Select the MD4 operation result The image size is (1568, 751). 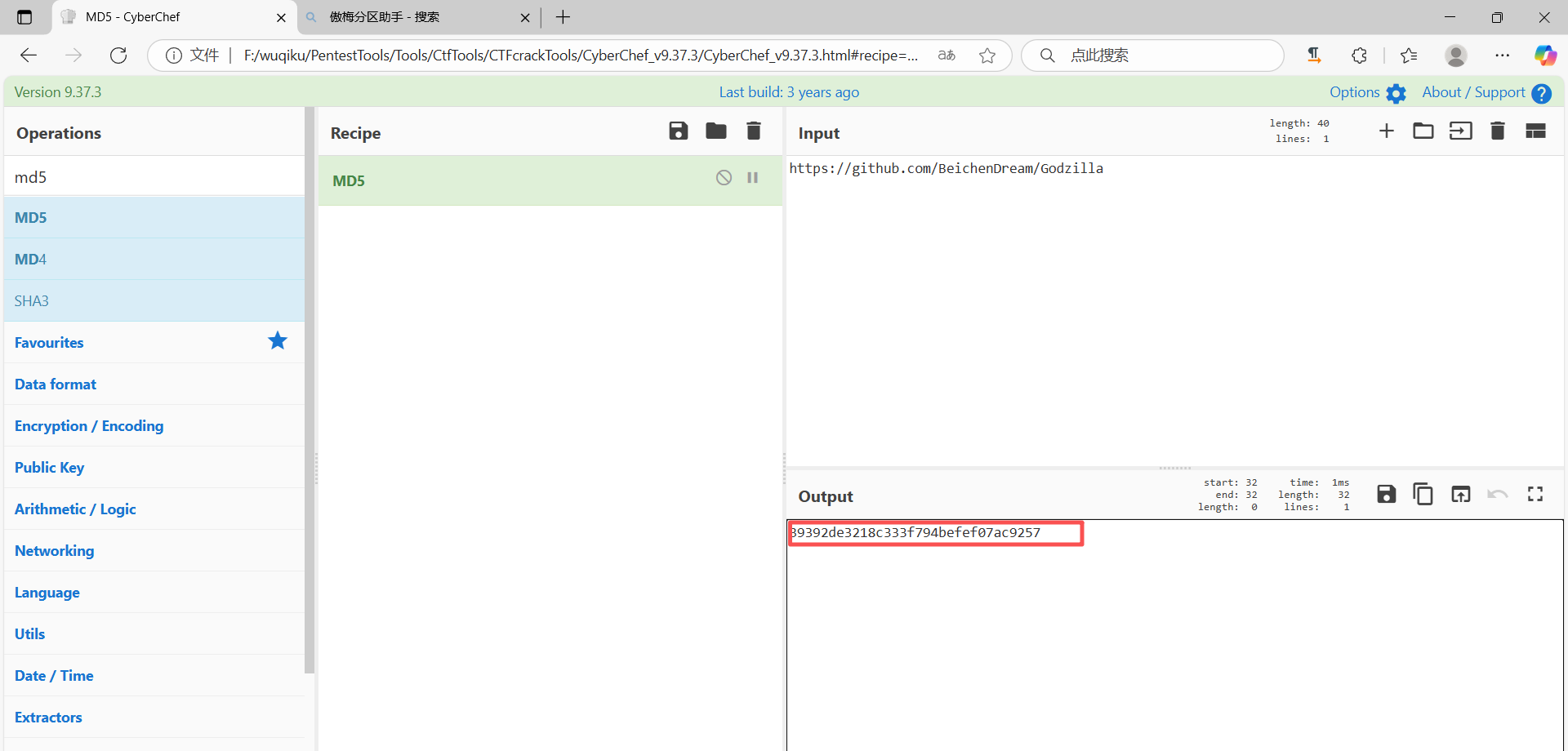(154, 260)
